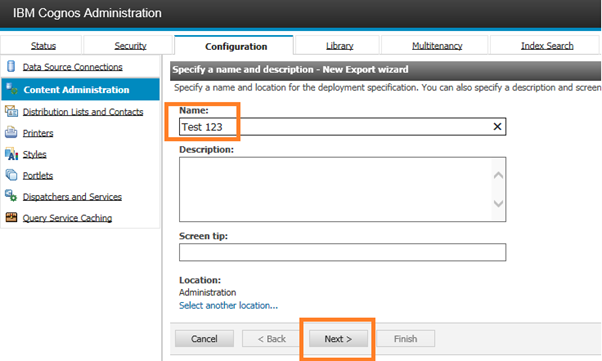Screen dimensions: 602x361
Task: Click the Query Service Caching icon
Action: tap(11, 217)
